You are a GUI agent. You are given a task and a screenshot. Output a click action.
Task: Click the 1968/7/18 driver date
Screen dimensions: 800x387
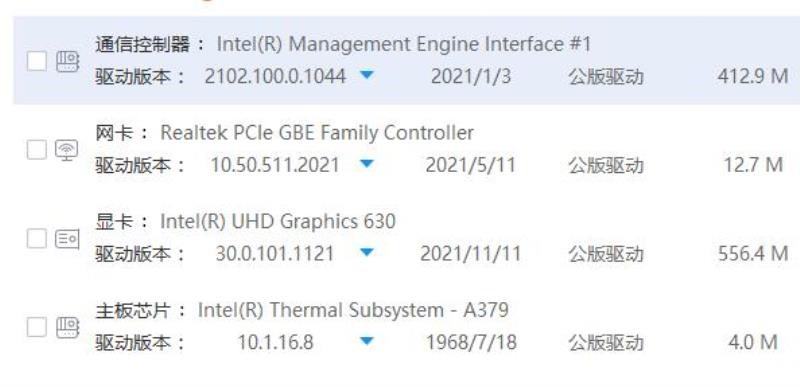pyautogui.click(x=471, y=342)
